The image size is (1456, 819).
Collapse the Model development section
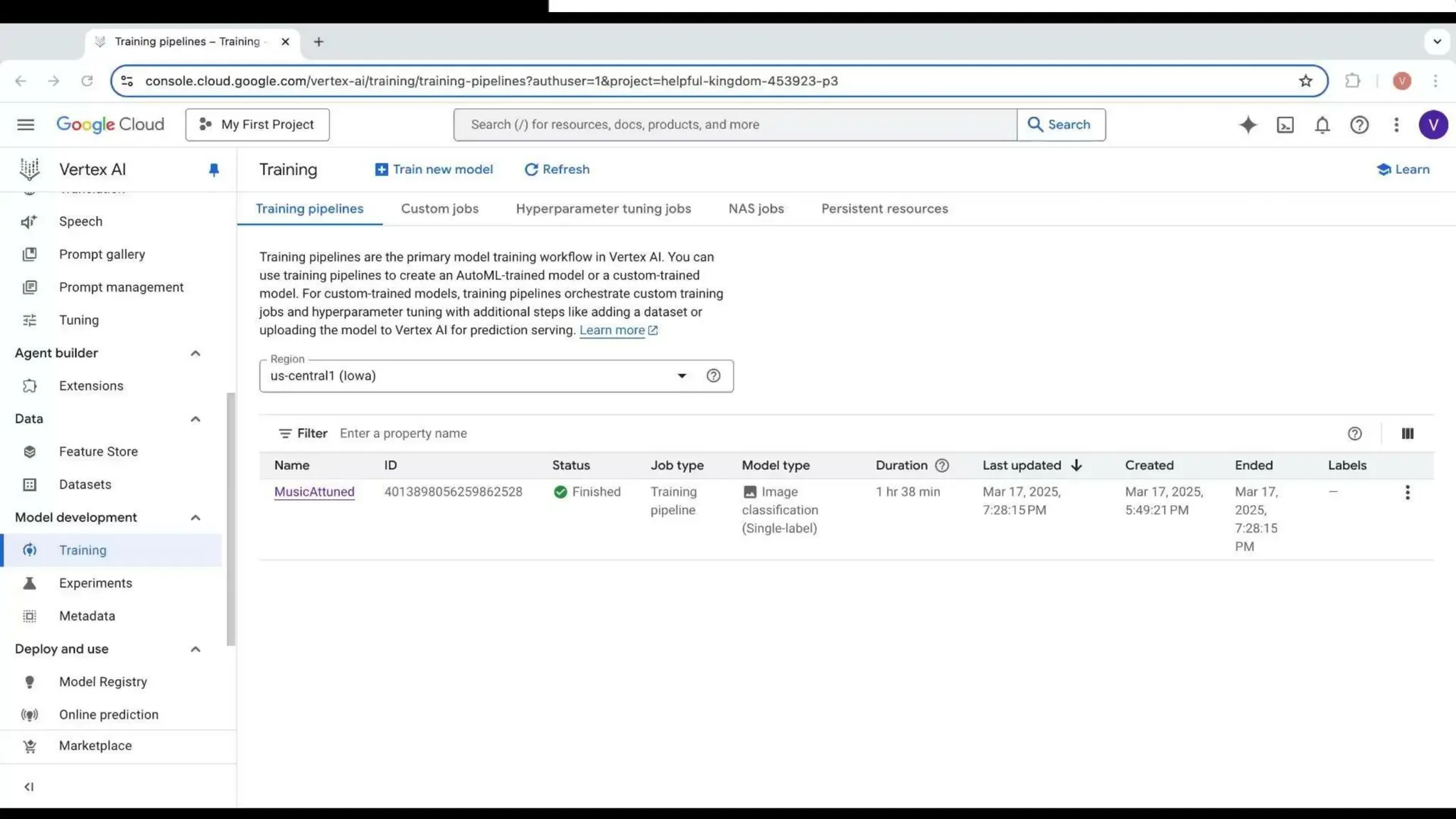point(196,518)
